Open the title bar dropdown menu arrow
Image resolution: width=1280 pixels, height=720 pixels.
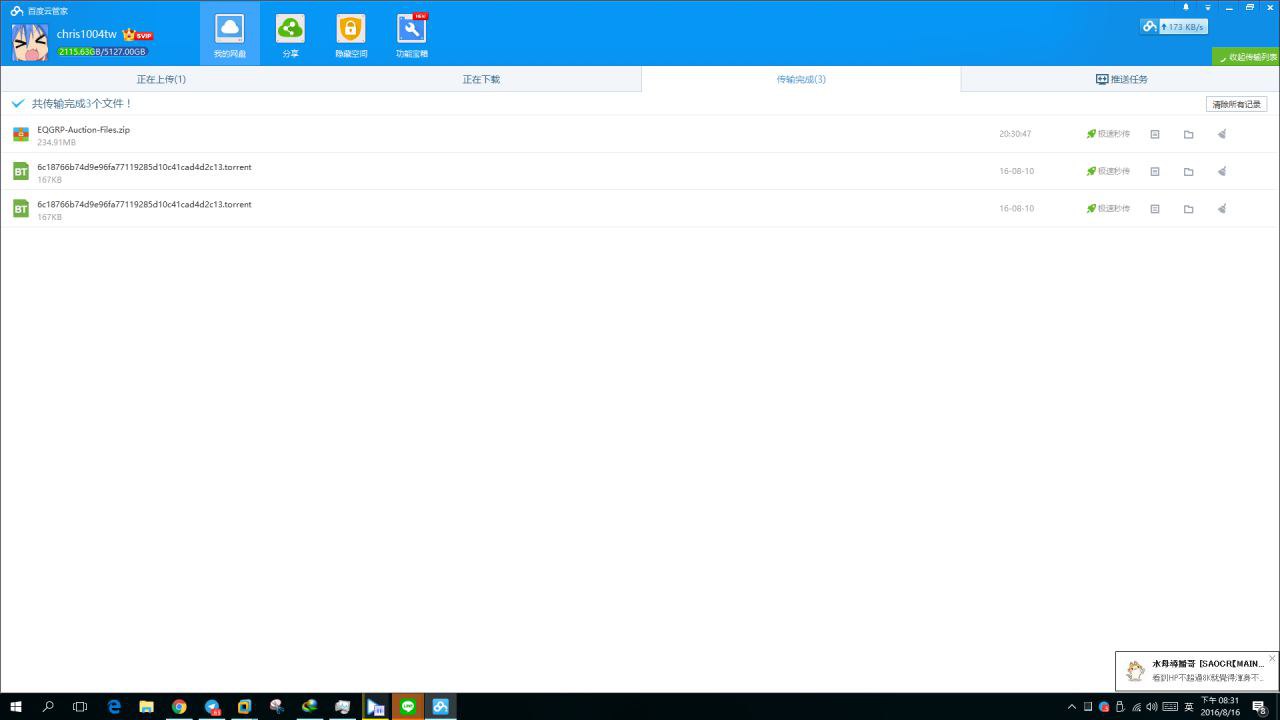pos(1207,8)
